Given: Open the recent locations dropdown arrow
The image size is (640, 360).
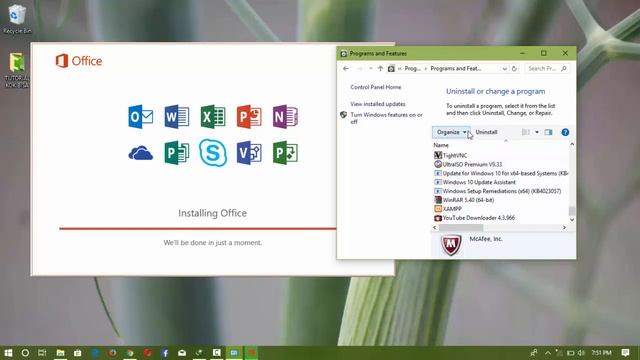Looking at the screenshot, I should [370, 69].
